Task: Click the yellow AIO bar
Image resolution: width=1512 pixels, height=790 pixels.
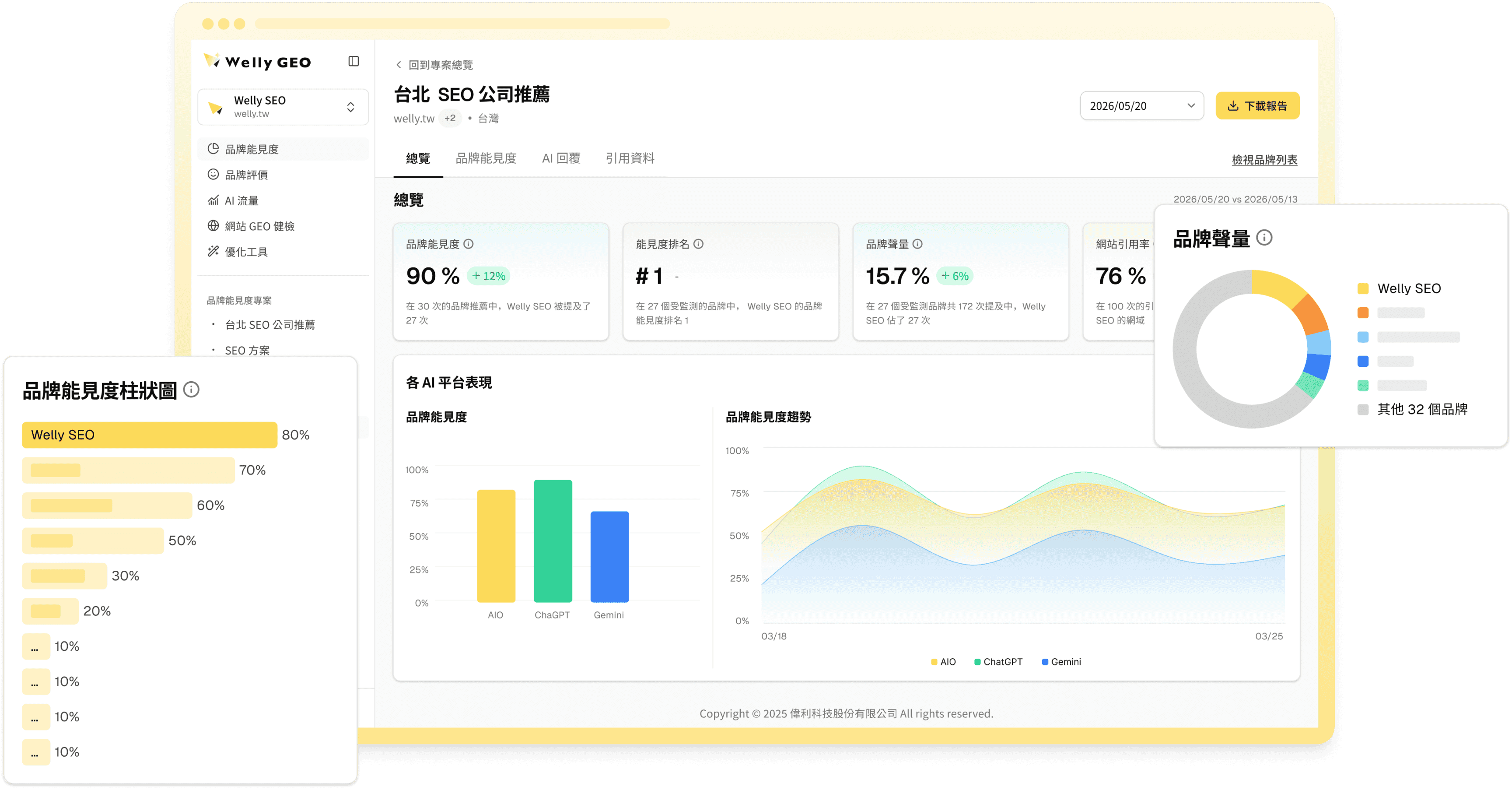Action: point(496,546)
